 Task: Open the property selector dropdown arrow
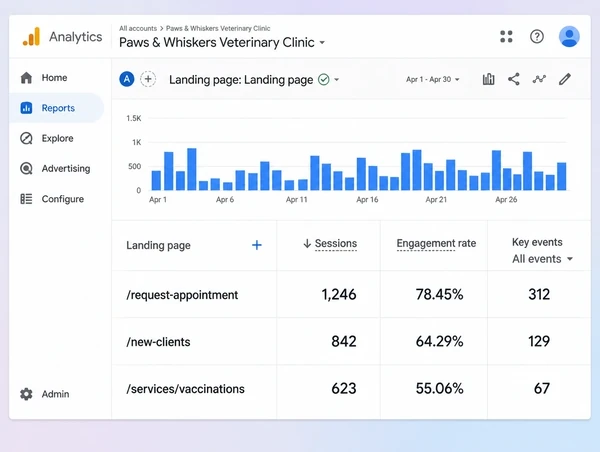click(x=322, y=42)
